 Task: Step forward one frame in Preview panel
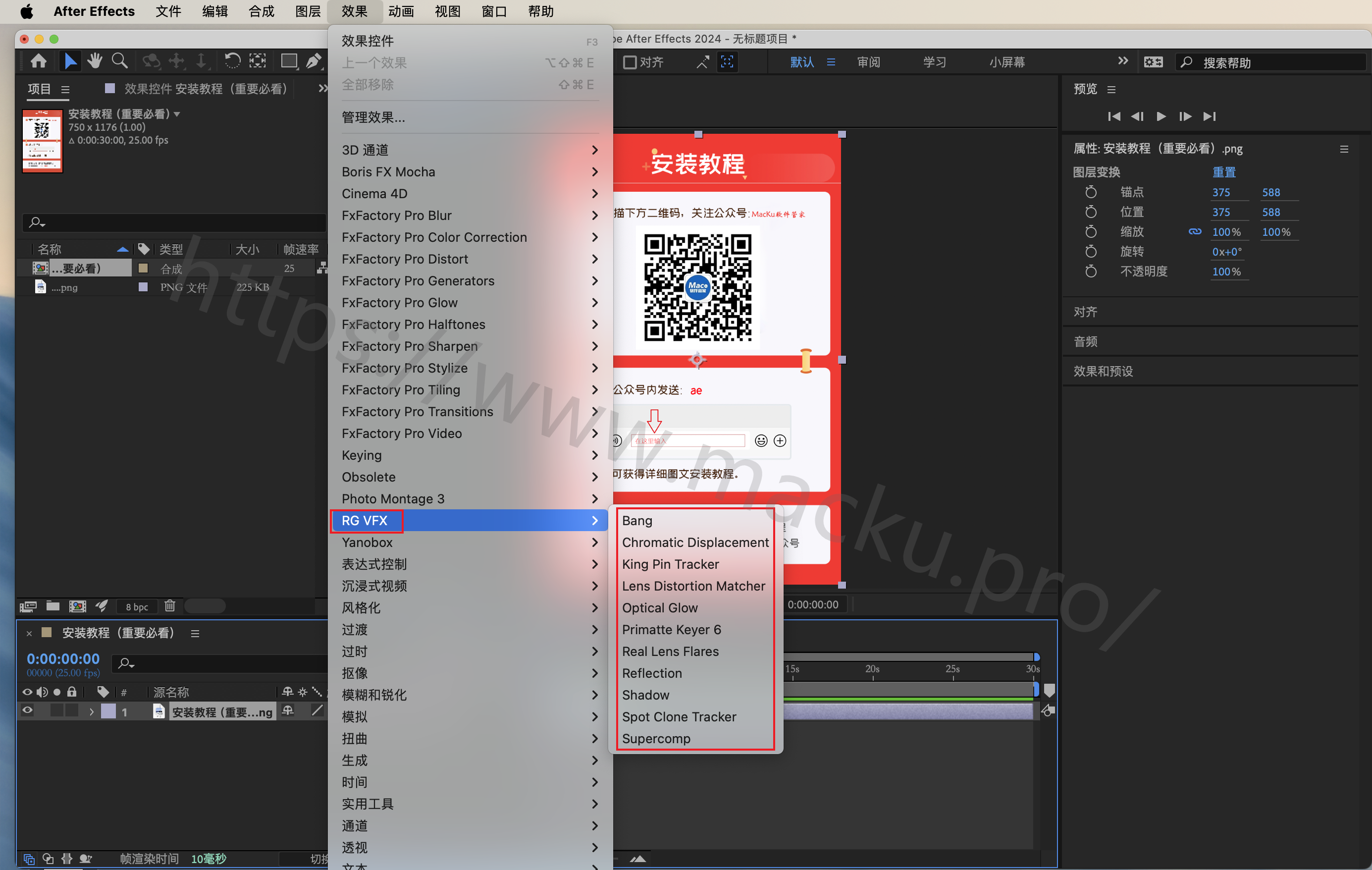pyautogui.click(x=1185, y=116)
